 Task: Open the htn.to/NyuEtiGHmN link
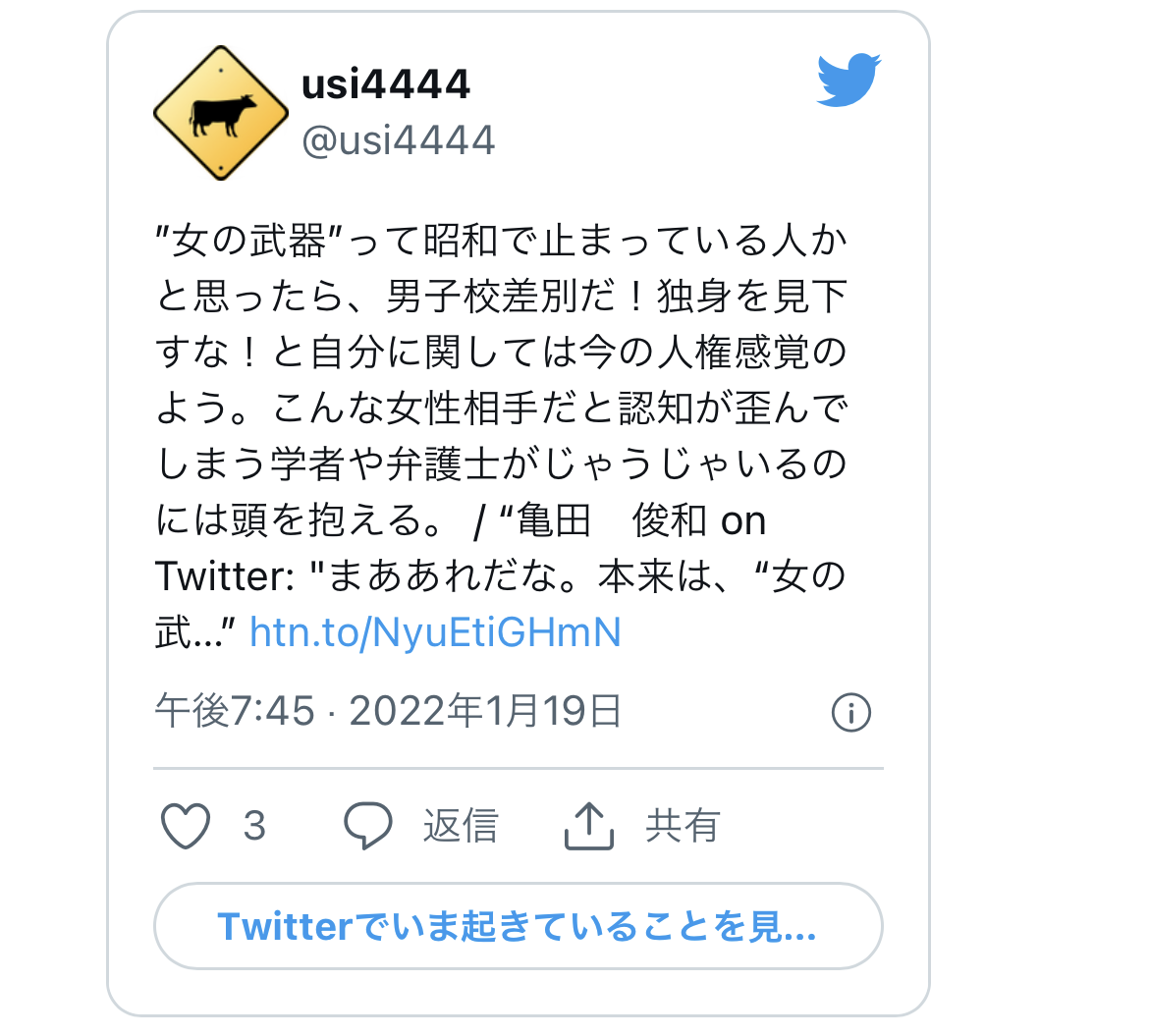[435, 632]
